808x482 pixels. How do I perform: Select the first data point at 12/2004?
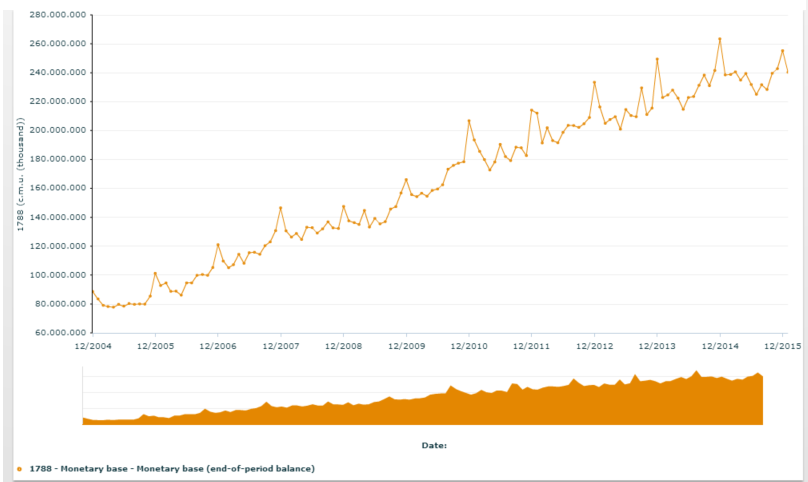tap(93, 291)
